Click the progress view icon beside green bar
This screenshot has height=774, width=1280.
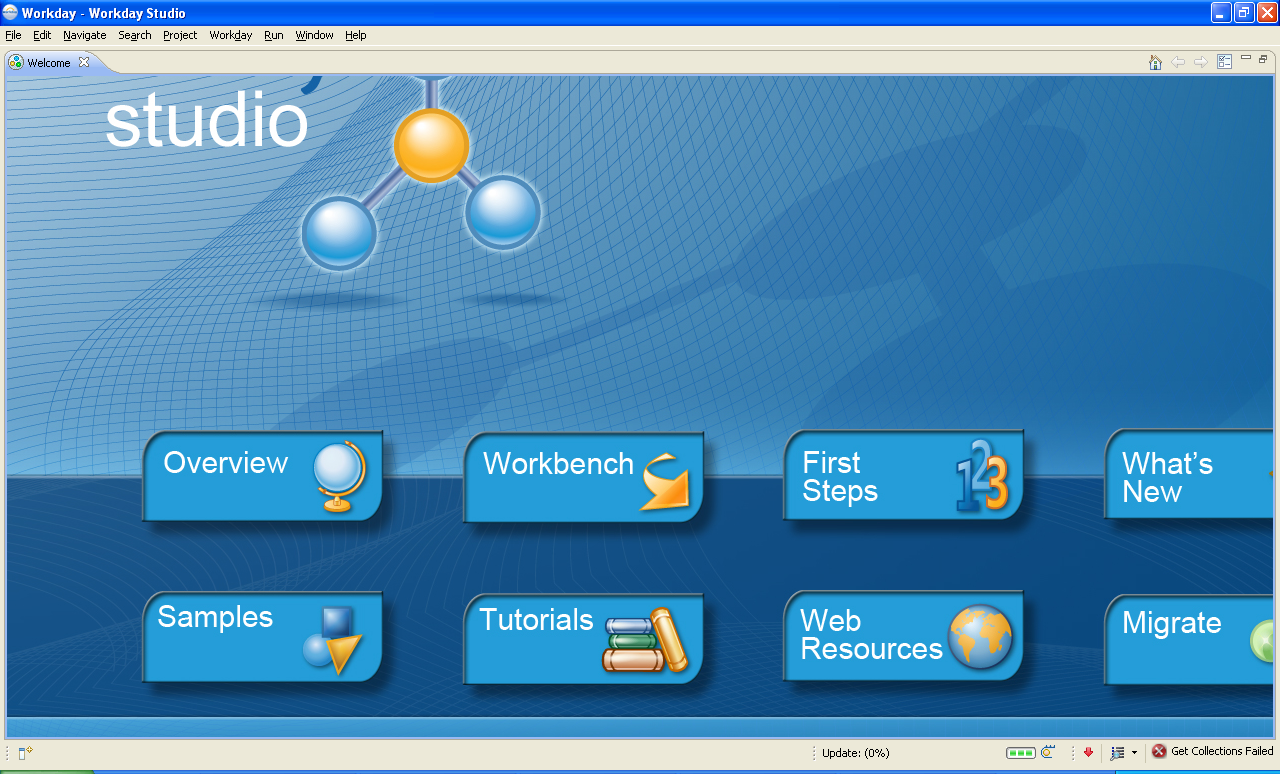click(x=1048, y=752)
